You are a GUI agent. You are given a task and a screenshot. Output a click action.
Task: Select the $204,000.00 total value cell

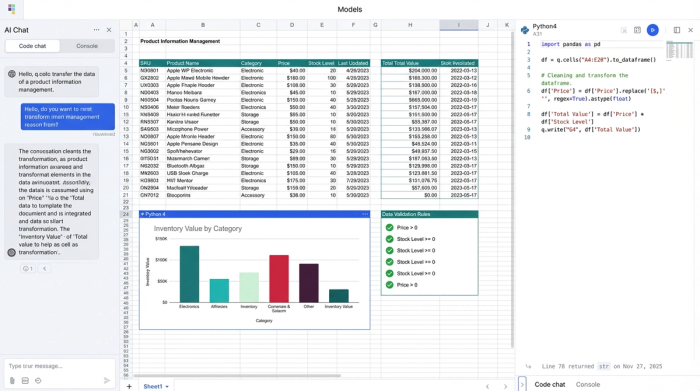410,71
